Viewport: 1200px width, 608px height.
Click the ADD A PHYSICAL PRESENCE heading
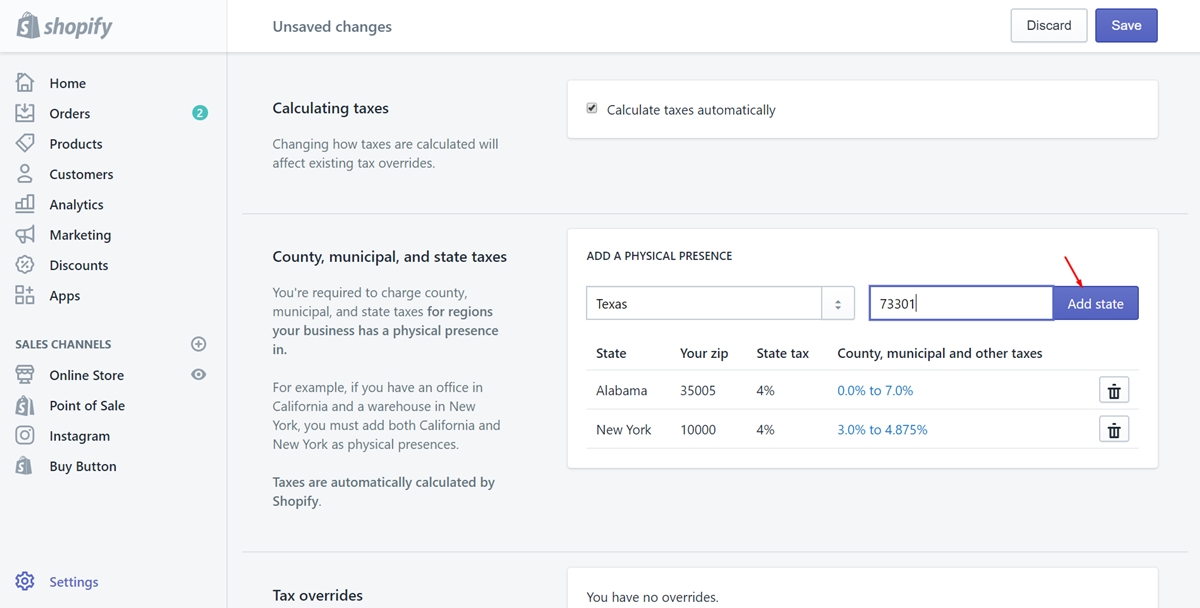click(x=659, y=256)
